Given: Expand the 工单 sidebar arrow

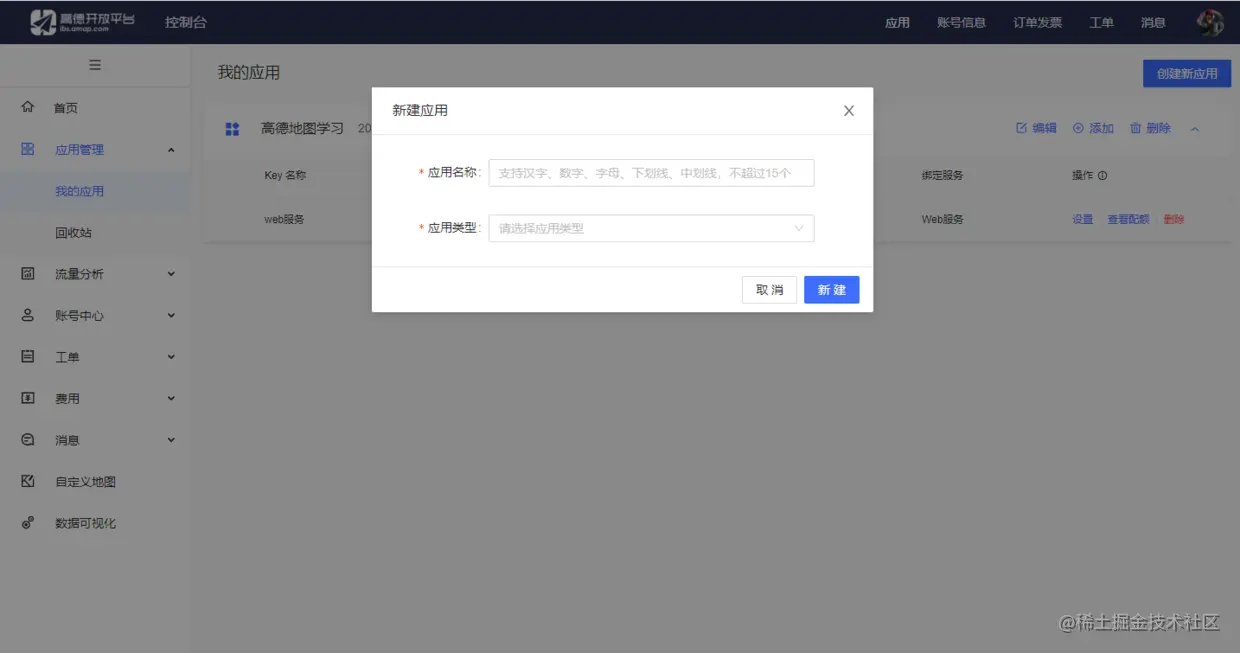Looking at the screenshot, I should point(171,357).
